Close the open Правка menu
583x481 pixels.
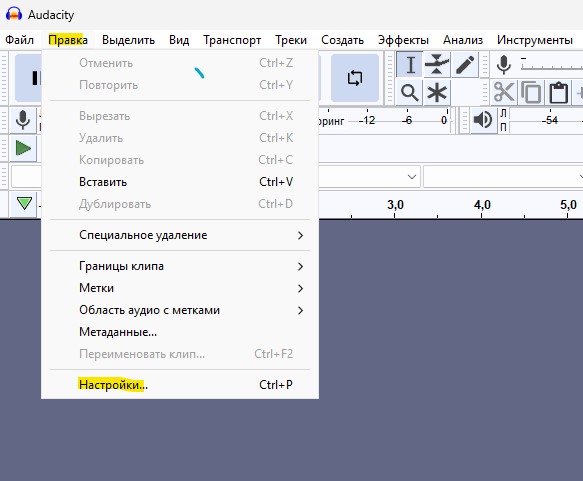pos(68,40)
